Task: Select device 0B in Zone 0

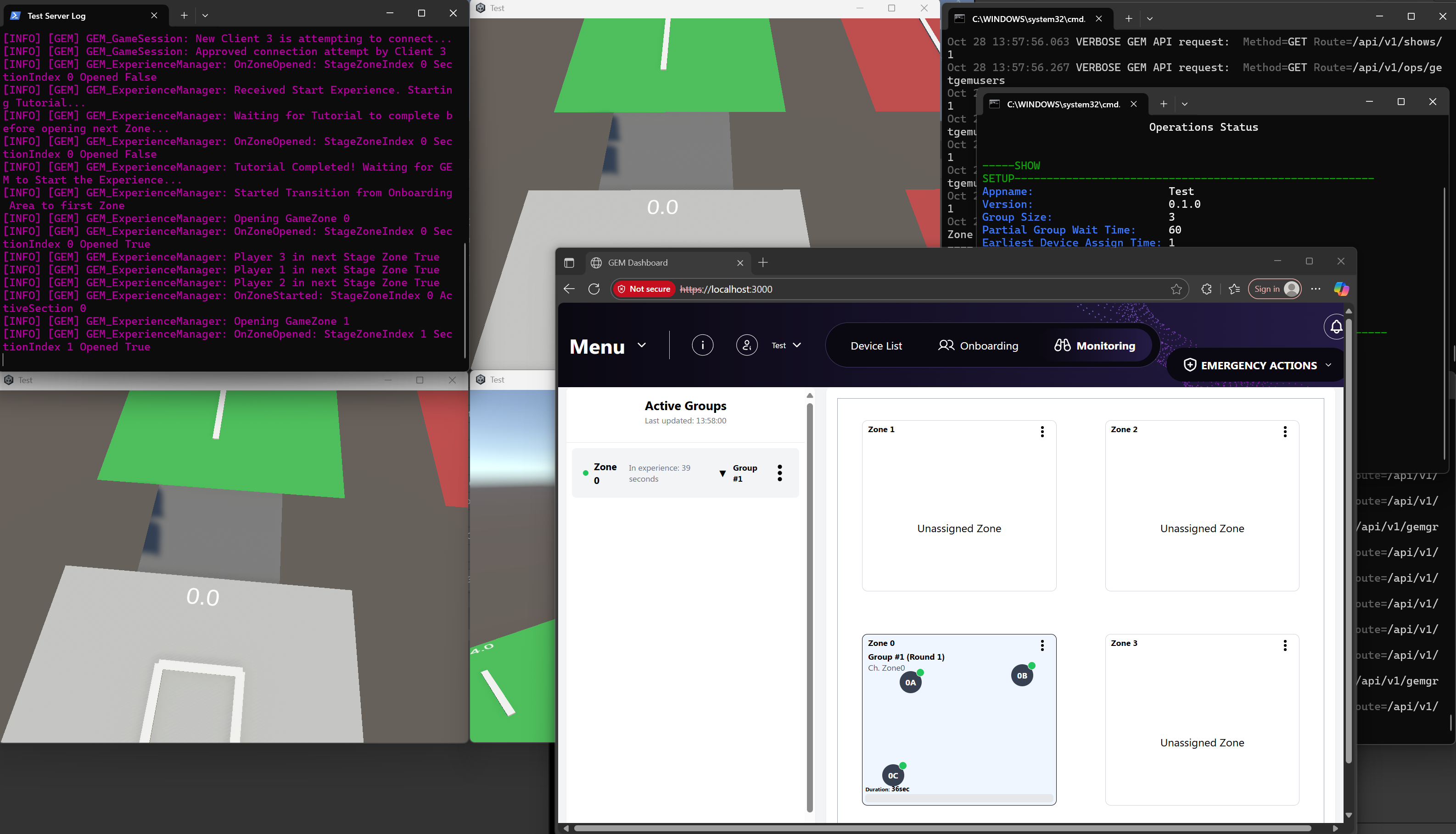Action: pyautogui.click(x=1021, y=675)
